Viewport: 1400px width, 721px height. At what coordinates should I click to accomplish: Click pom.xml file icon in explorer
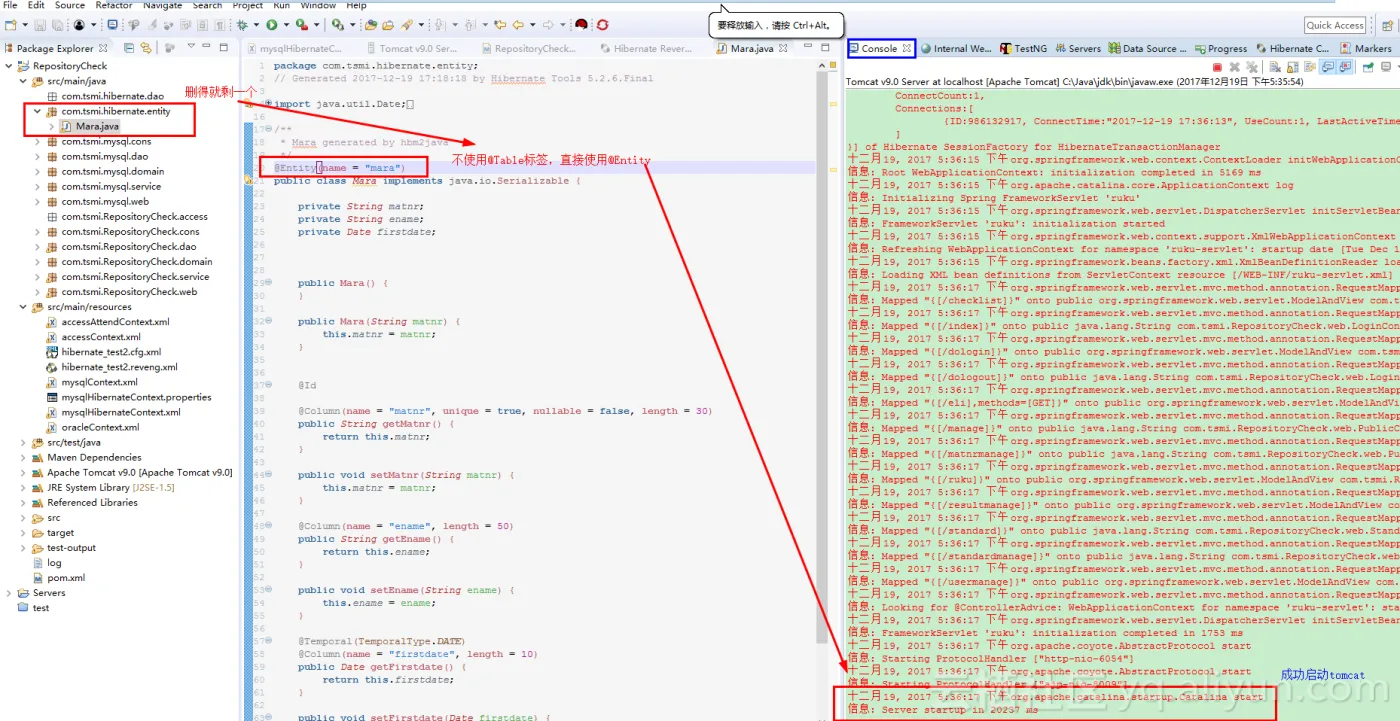(x=39, y=578)
